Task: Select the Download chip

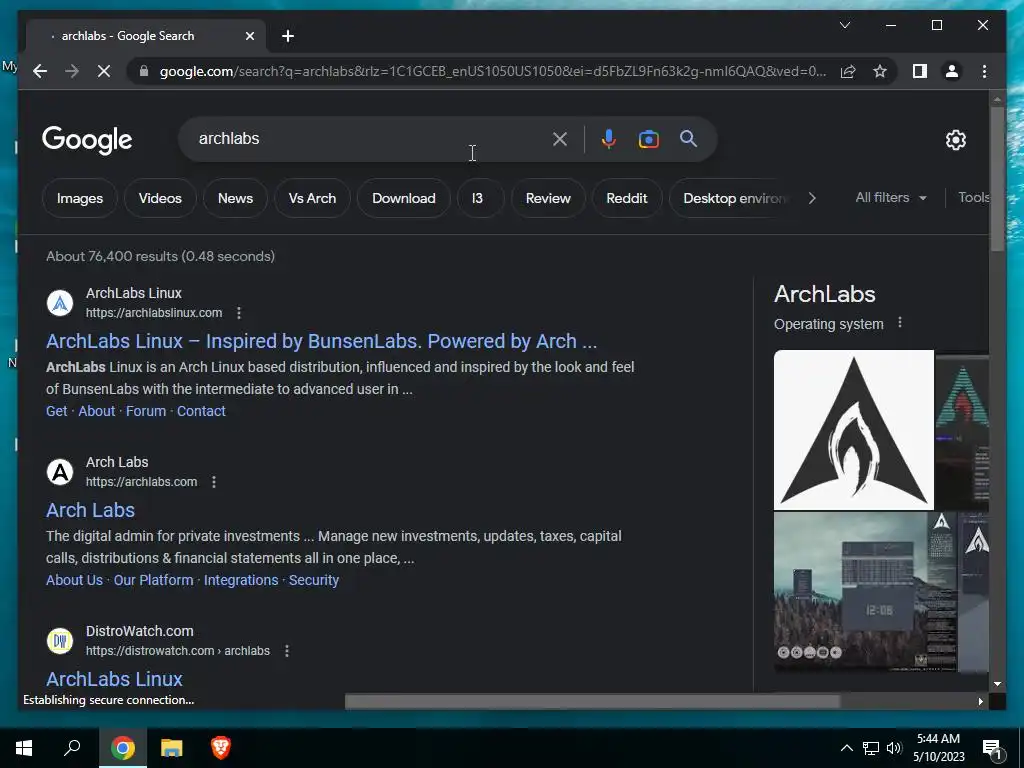Action: point(404,198)
